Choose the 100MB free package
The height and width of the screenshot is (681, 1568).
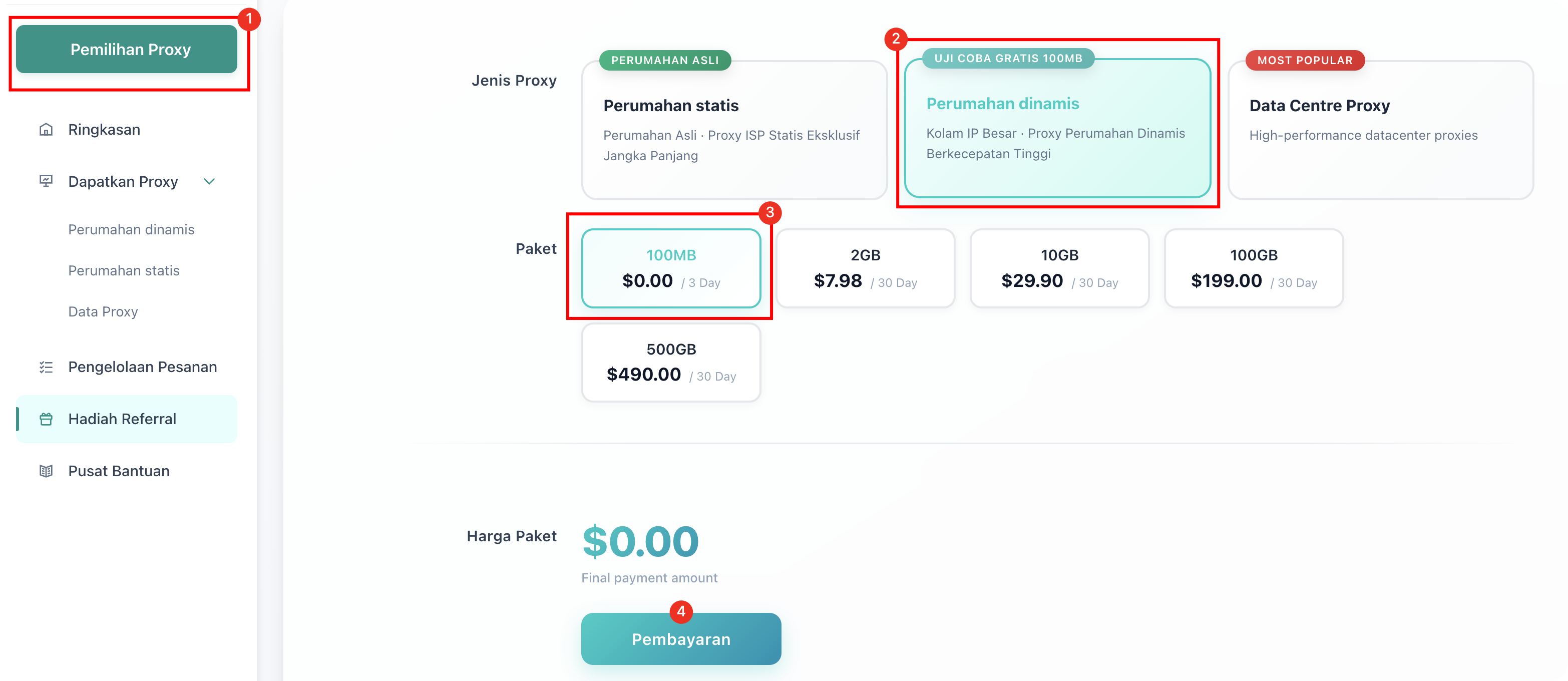(x=671, y=268)
